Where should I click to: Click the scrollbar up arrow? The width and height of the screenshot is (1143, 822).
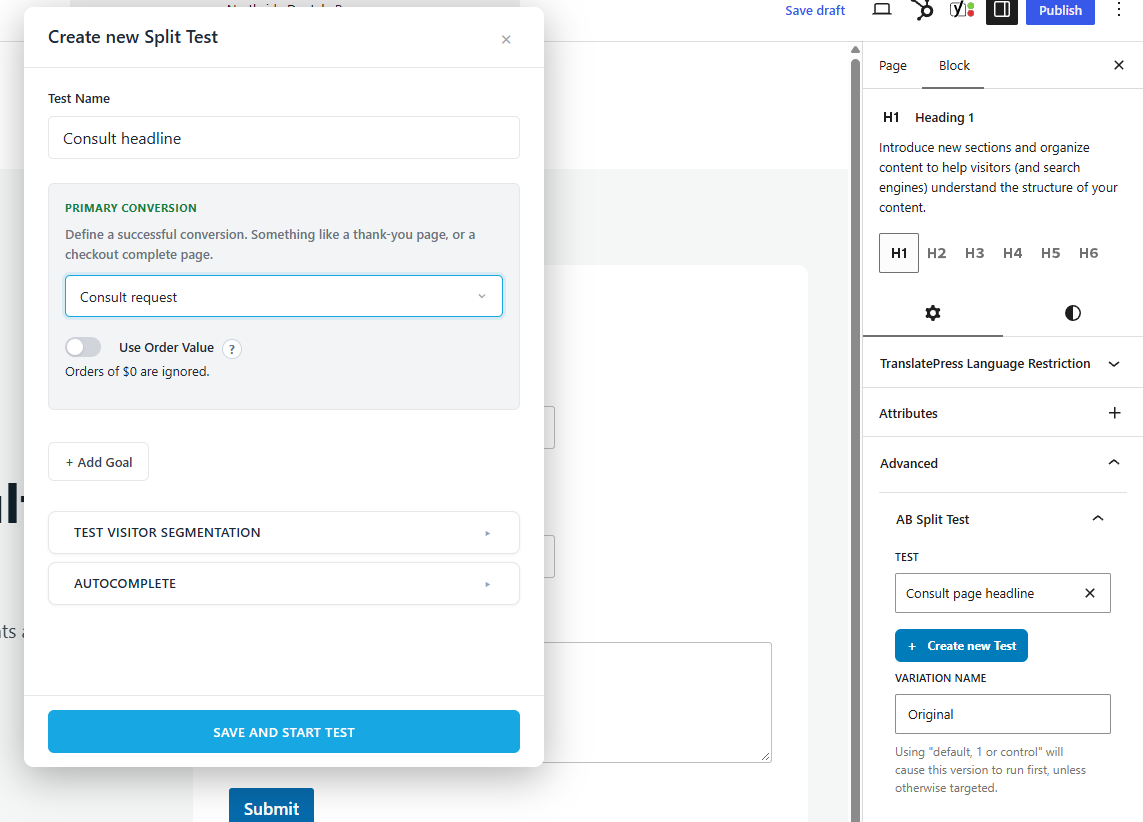tap(855, 50)
